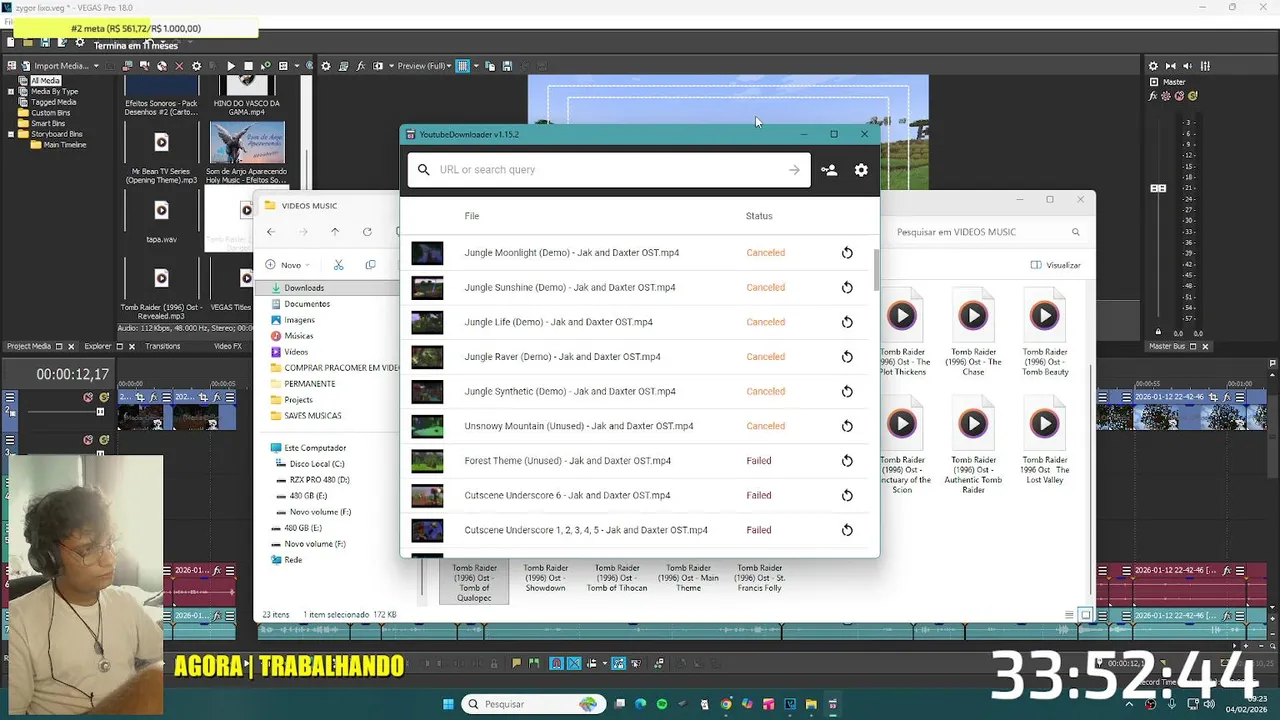The image size is (1280, 720).
Task: Select Master Bus tab
Action: click(x=1165, y=346)
